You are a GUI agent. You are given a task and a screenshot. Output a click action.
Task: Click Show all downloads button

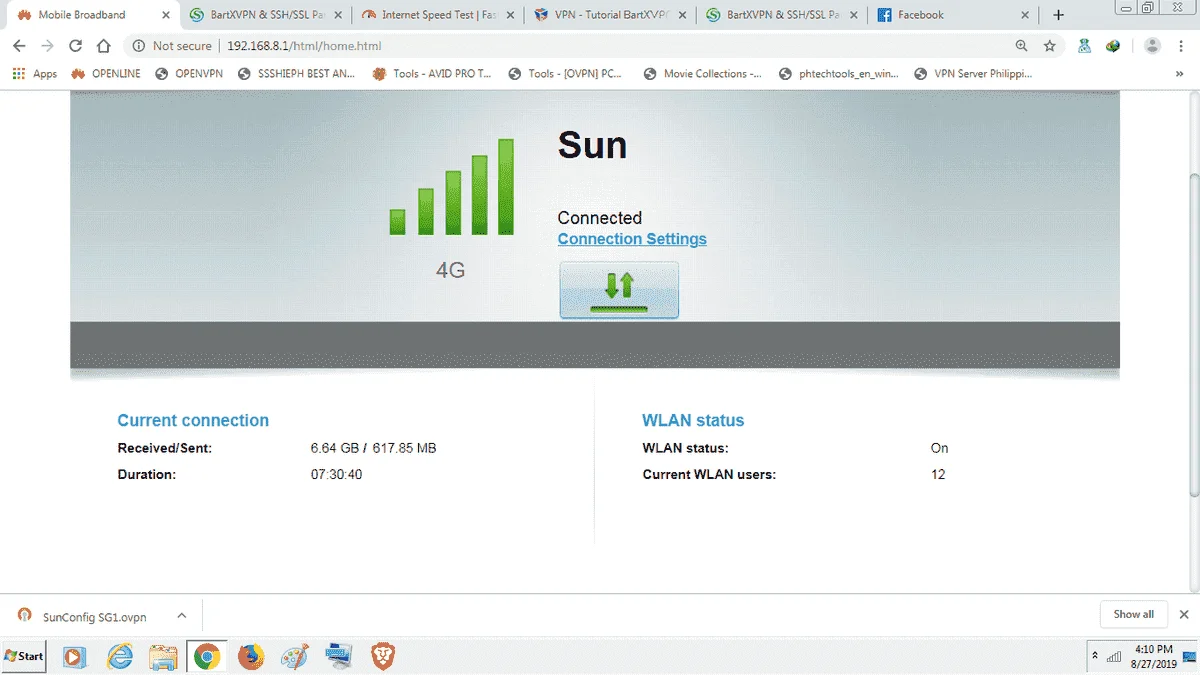click(x=1133, y=614)
